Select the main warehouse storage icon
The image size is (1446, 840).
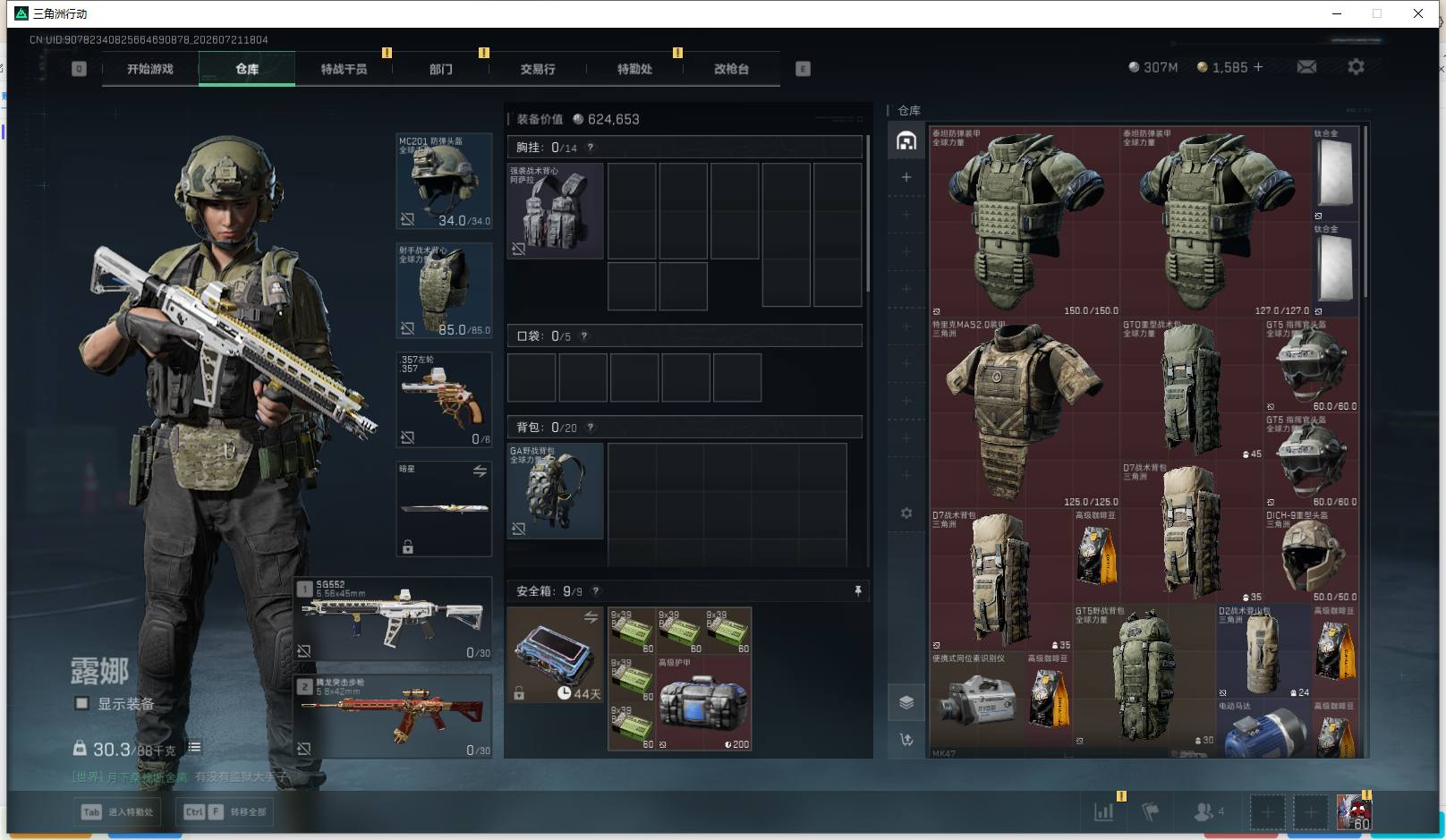(906, 141)
